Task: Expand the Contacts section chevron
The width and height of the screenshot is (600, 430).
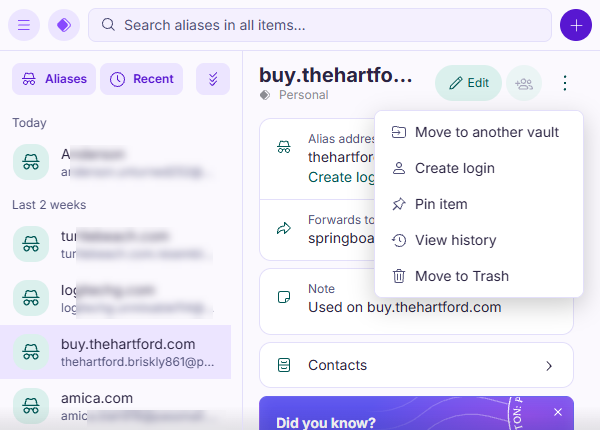Action: click(549, 365)
